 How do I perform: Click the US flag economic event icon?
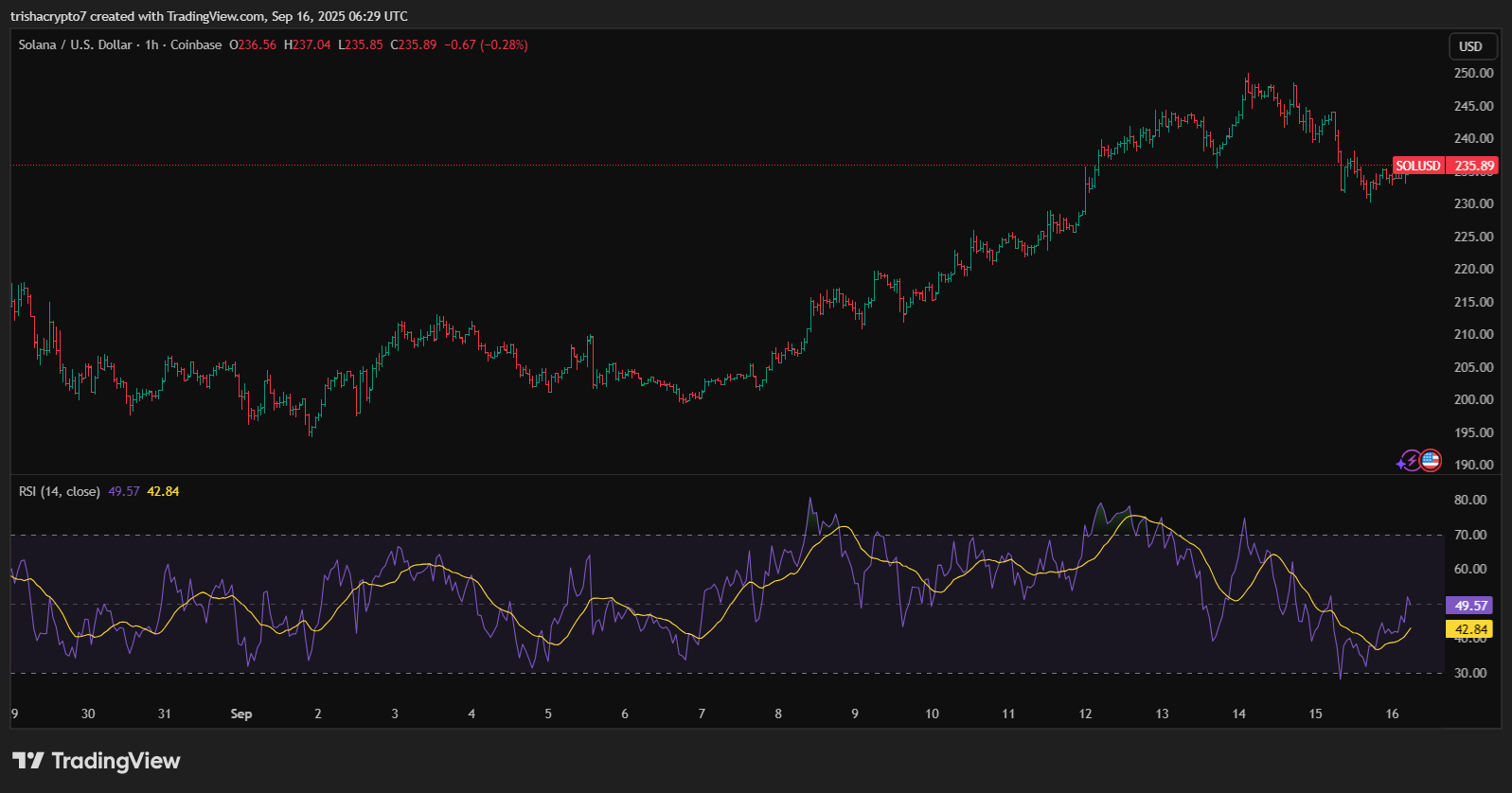pyautogui.click(x=1431, y=461)
